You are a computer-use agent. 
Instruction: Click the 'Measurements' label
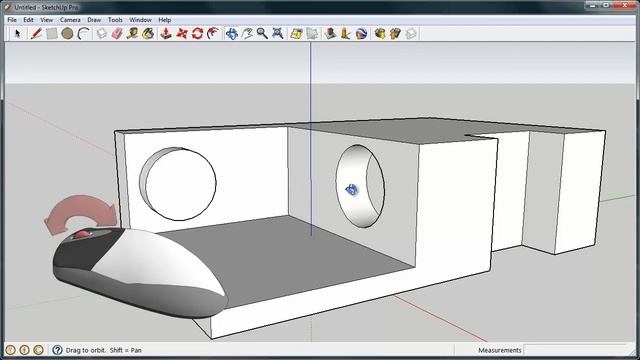click(500, 350)
